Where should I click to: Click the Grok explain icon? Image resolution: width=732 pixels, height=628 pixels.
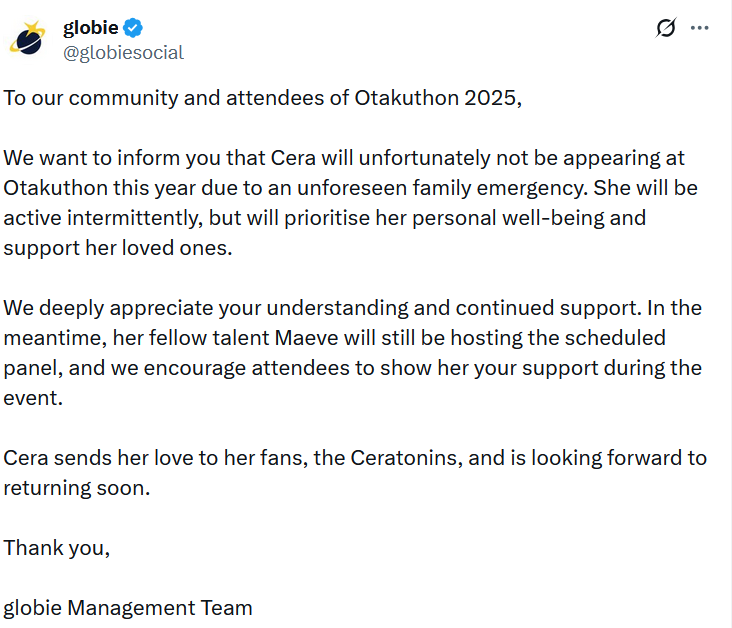(665, 28)
